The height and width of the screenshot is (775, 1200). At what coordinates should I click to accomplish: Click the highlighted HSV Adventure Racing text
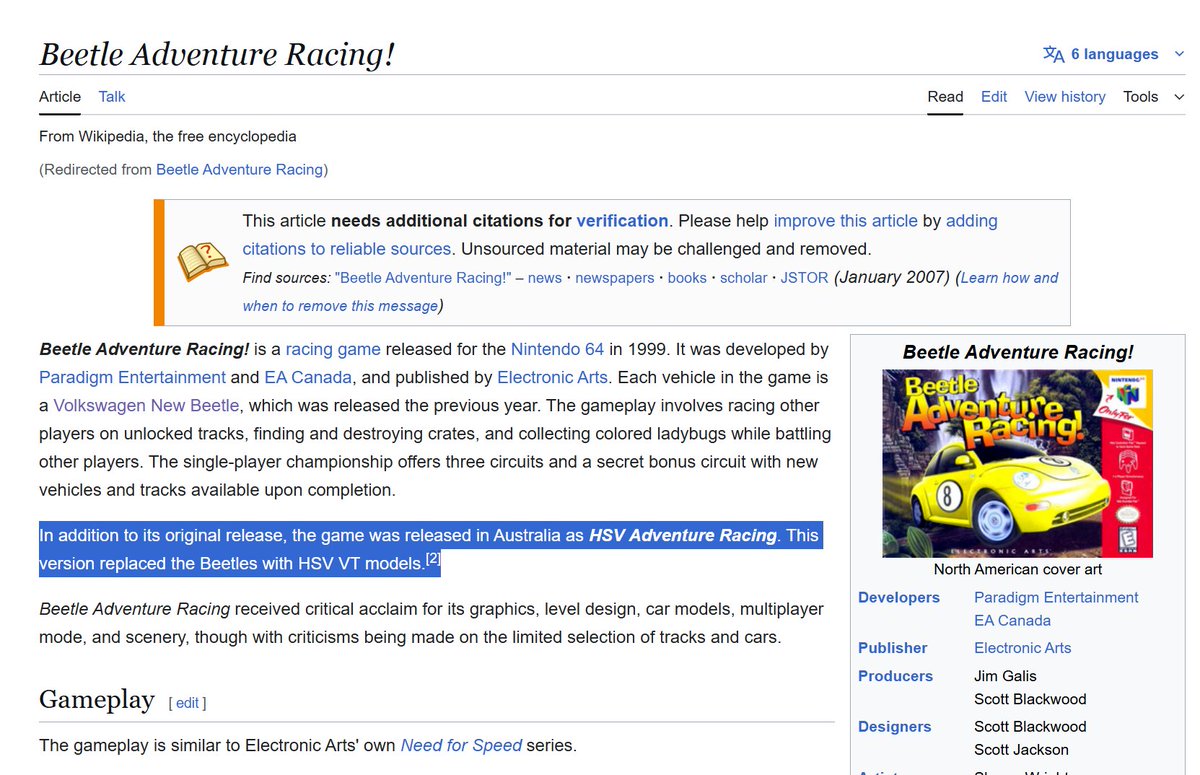pyautogui.click(x=683, y=535)
